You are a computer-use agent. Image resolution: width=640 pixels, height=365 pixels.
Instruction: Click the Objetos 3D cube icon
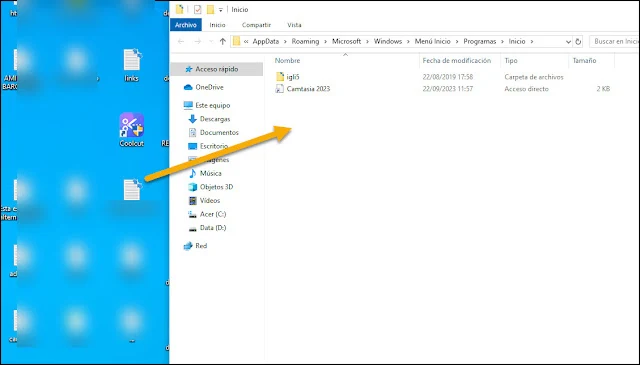pos(192,187)
